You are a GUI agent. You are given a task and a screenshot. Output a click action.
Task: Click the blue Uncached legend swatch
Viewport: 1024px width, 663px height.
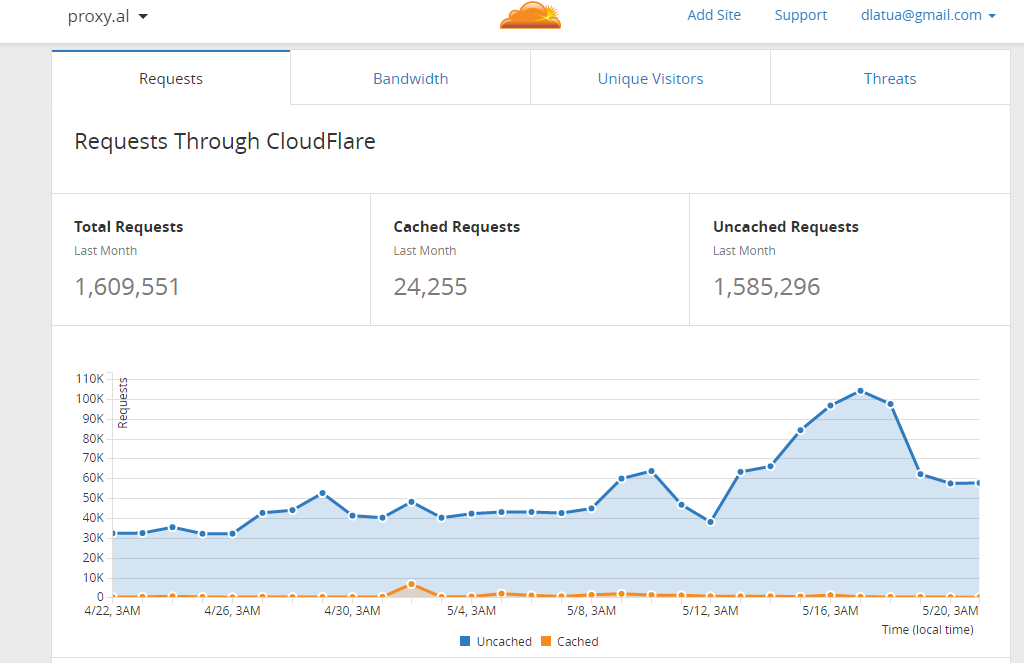click(465, 641)
